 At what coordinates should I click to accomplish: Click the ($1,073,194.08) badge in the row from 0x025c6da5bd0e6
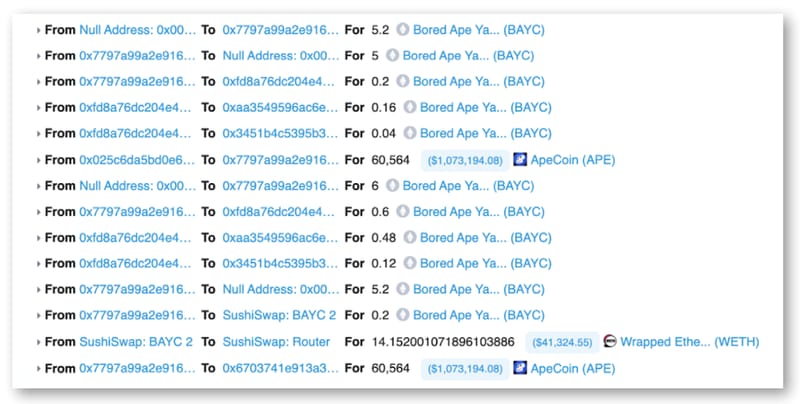[465, 161]
